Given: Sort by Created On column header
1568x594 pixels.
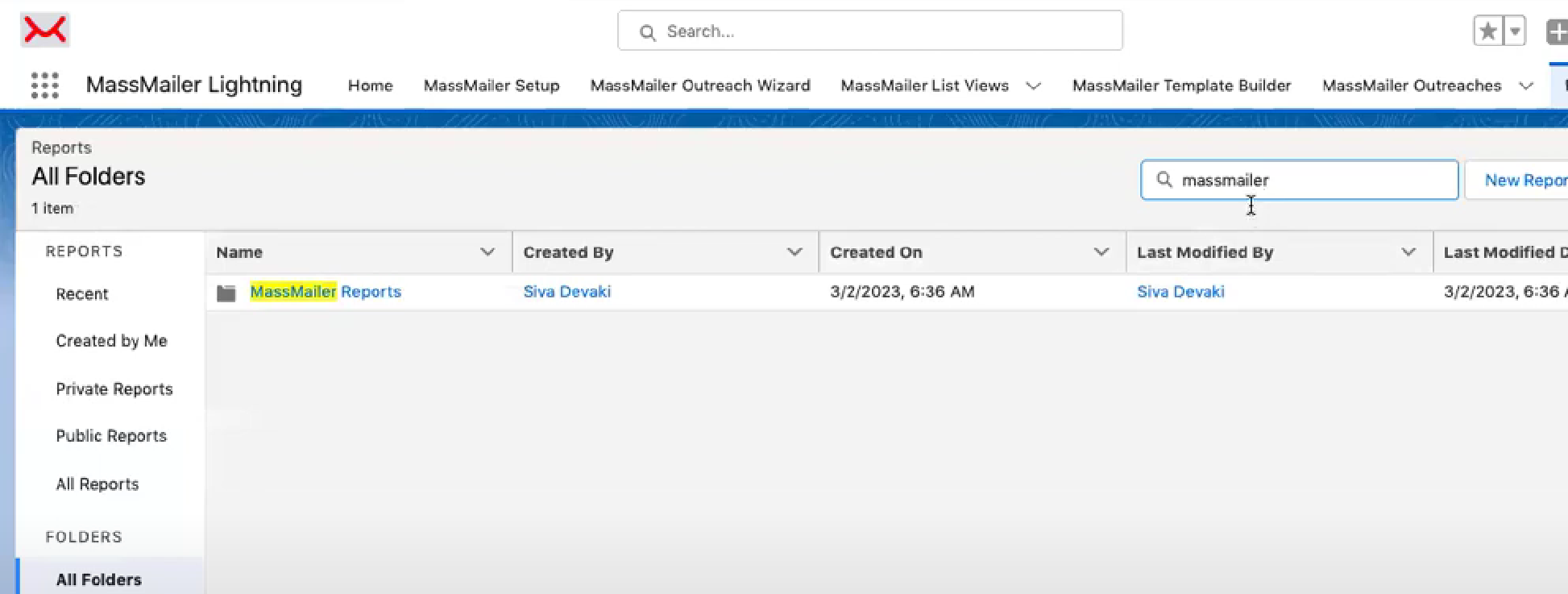Looking at the screenshot, I should pyautogui.click(x=876, y=252).
